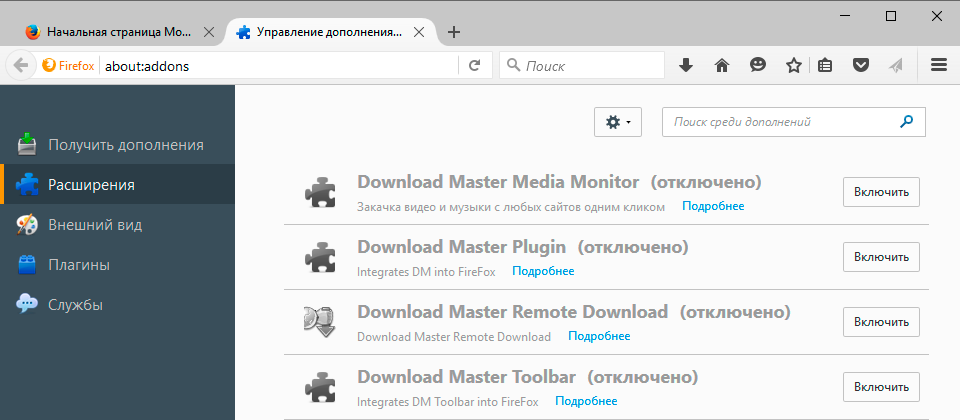Screen dimensions: 960x420
Task: Click the Download Master Plugin puzzle icon
Action: click(x=320, y=257)
